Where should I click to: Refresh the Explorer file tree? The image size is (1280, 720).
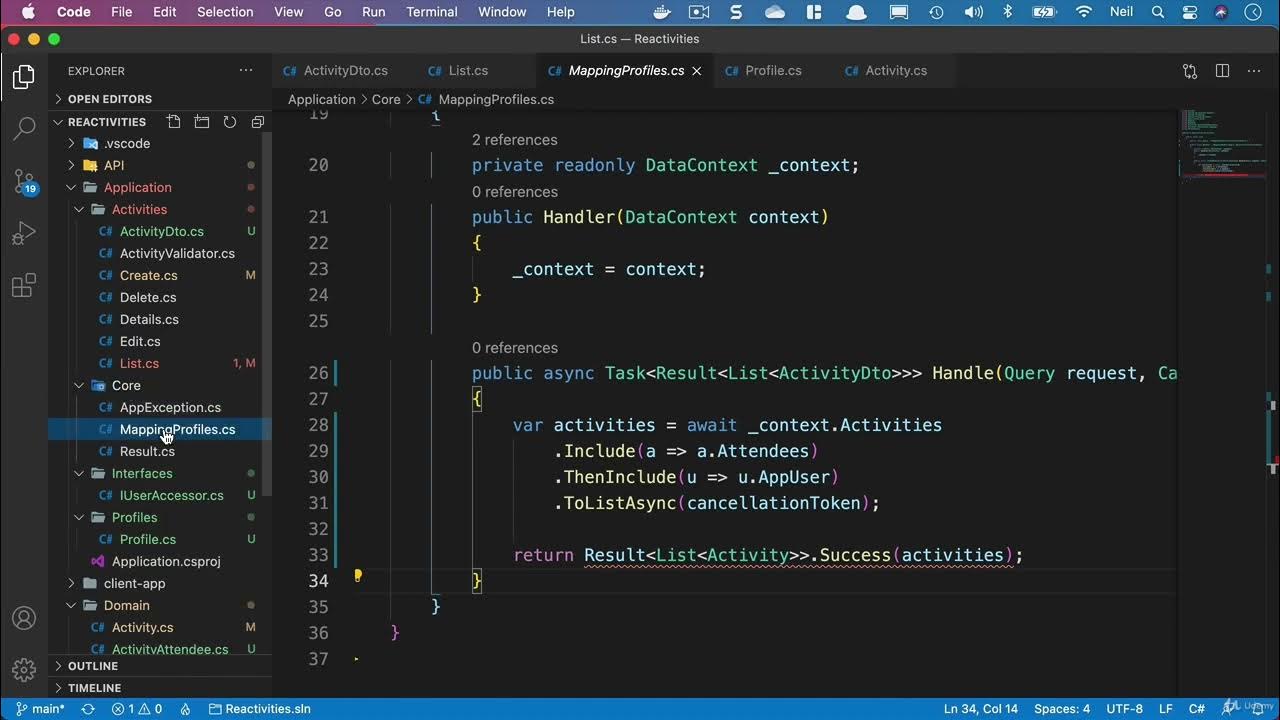coord(230,122)
